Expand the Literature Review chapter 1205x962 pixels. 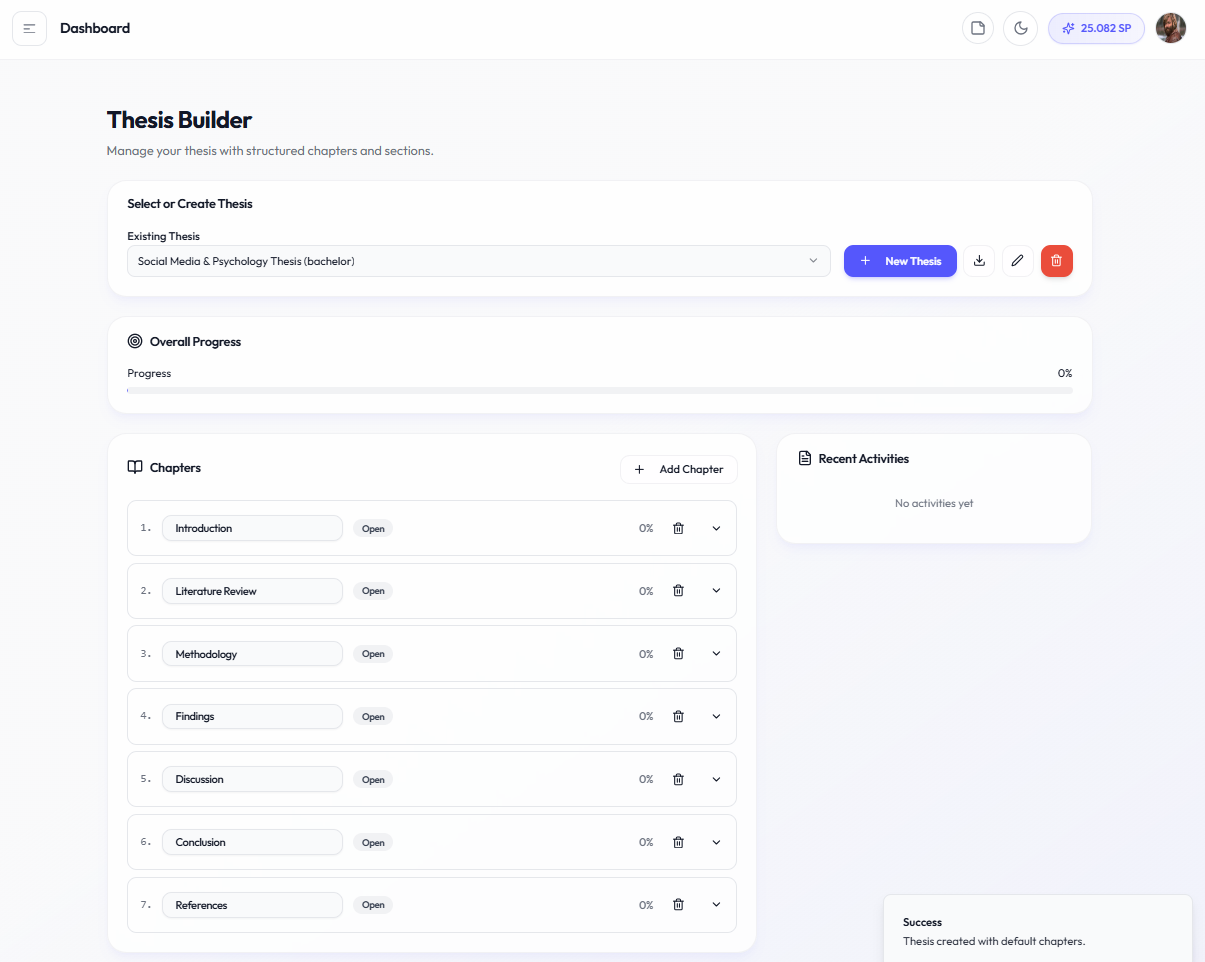tap(716, 591)
